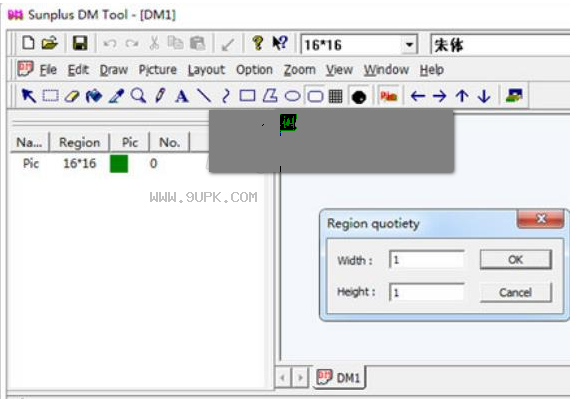Select the Pencil tool
Viewport: 572px width, 399px height.
tap(160, 96)
